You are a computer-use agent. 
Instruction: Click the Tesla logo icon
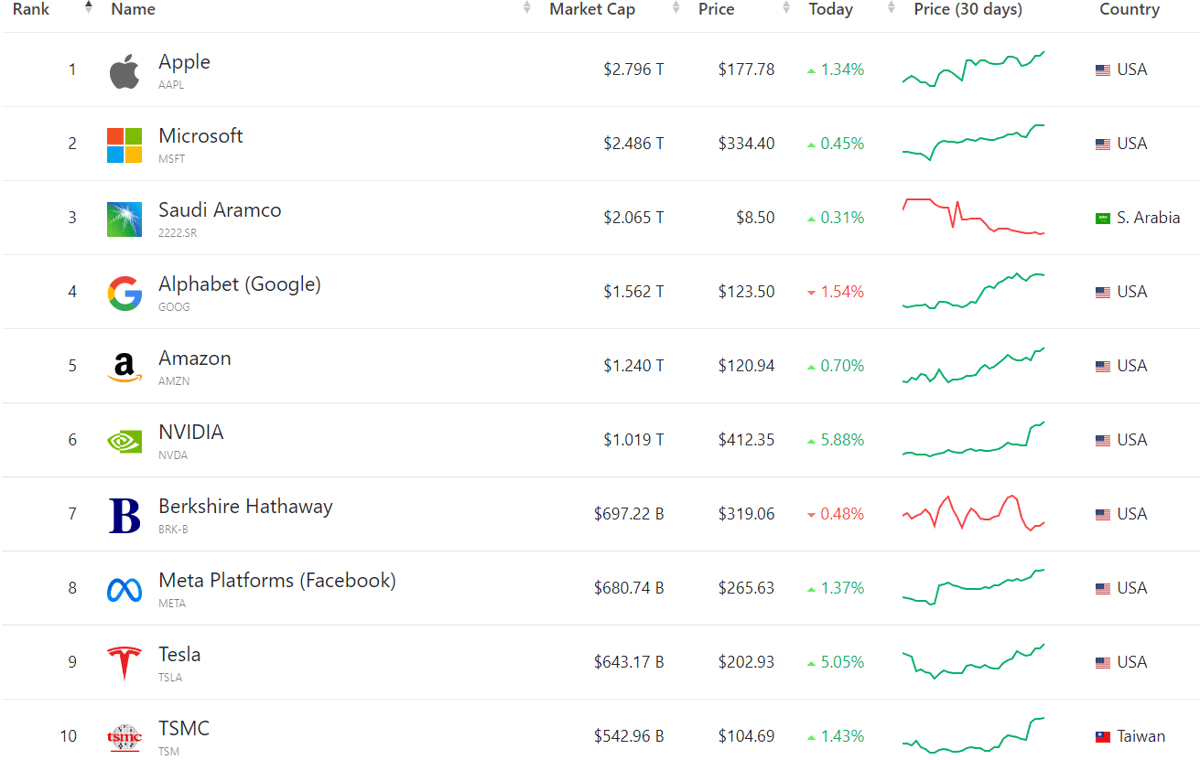(125, 663)
